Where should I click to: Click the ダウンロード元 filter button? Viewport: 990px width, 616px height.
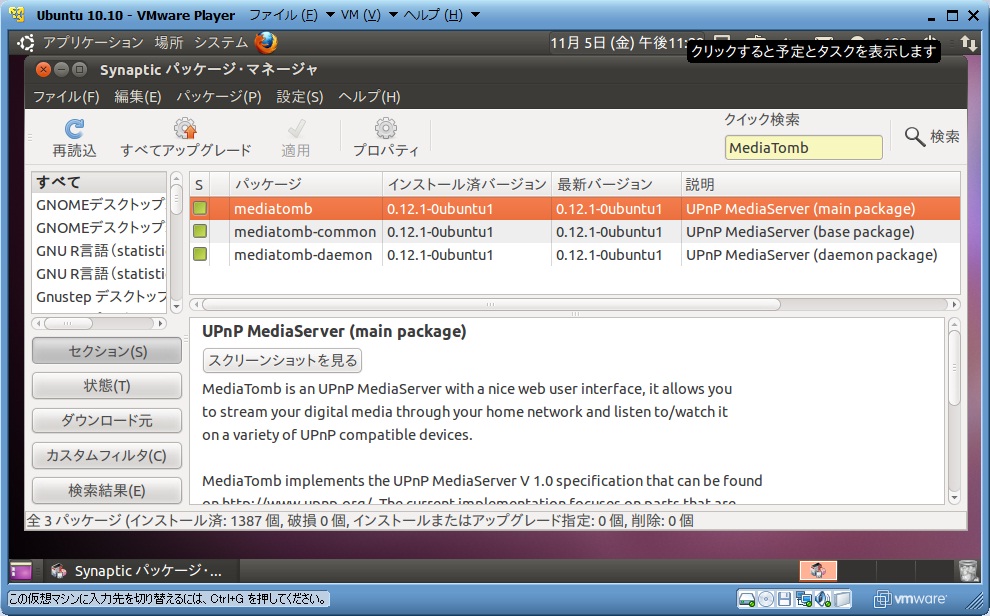coord(107,420)
